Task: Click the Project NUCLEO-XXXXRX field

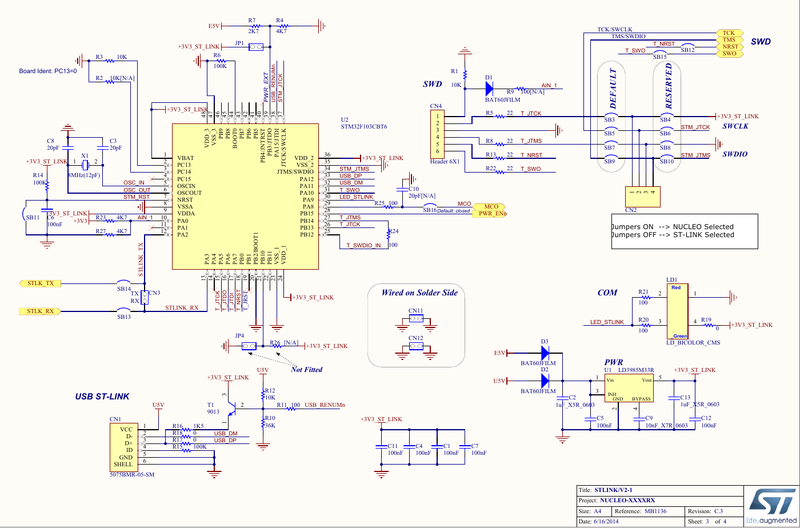Action: click(x=660, y=500)
